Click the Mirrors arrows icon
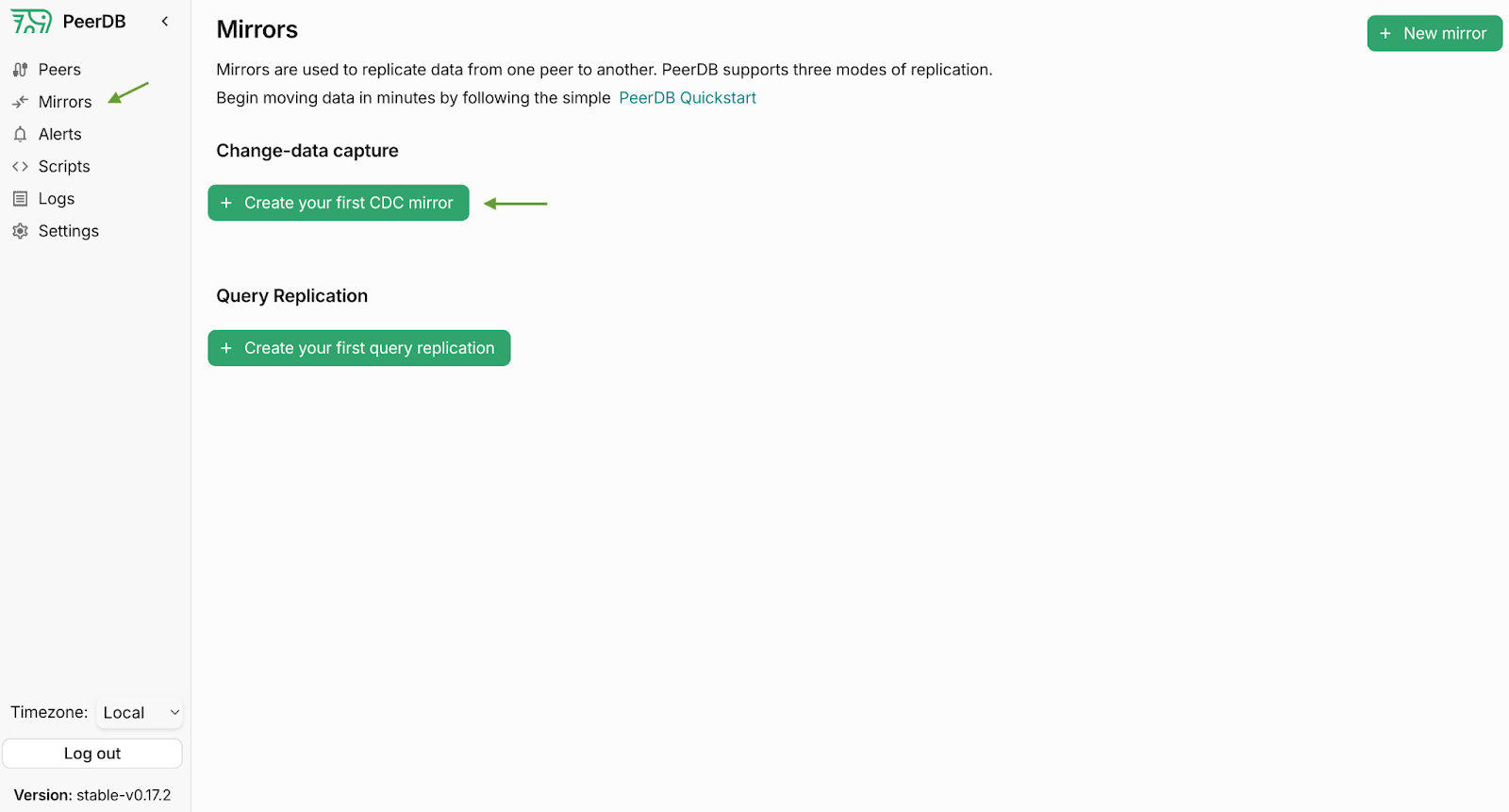The height and width of the screenshot is (812, 1509). click(x=20, y=102)
